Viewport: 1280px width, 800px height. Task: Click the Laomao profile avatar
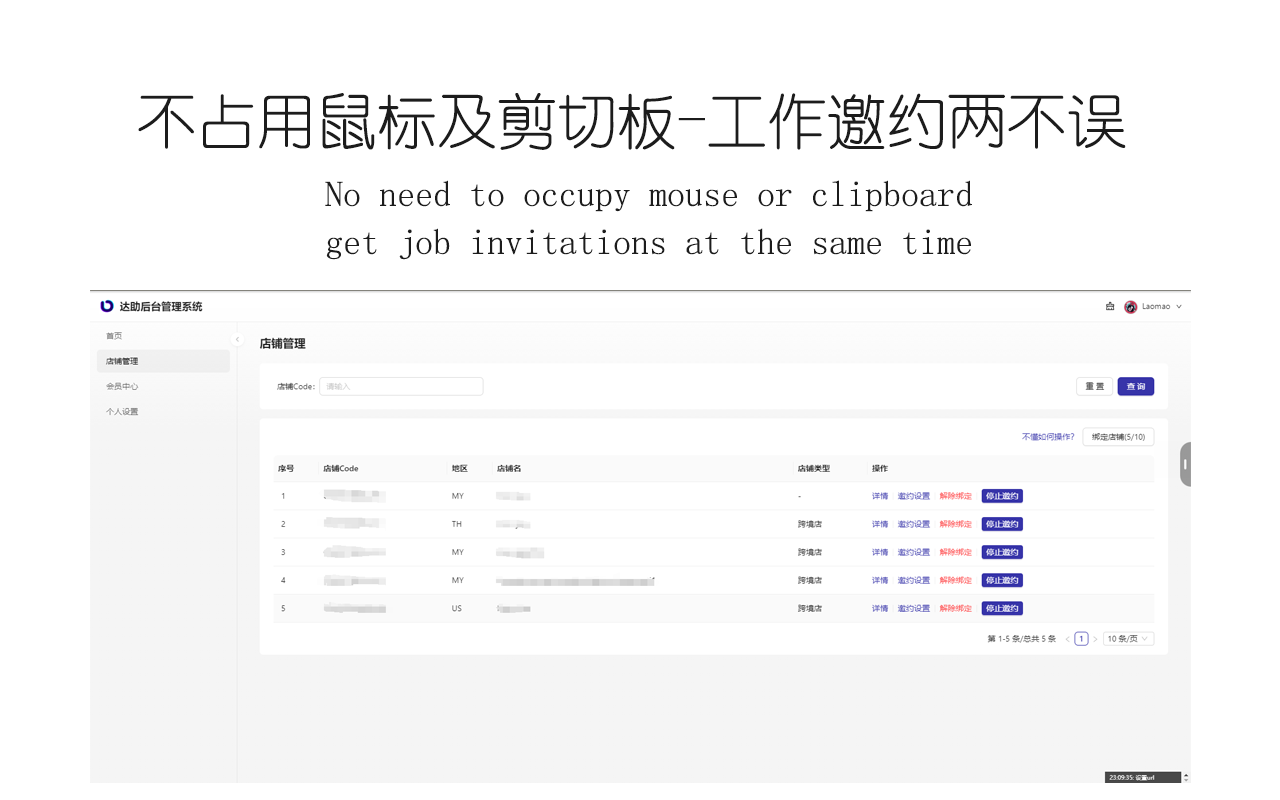click(x=1130, y=306)
